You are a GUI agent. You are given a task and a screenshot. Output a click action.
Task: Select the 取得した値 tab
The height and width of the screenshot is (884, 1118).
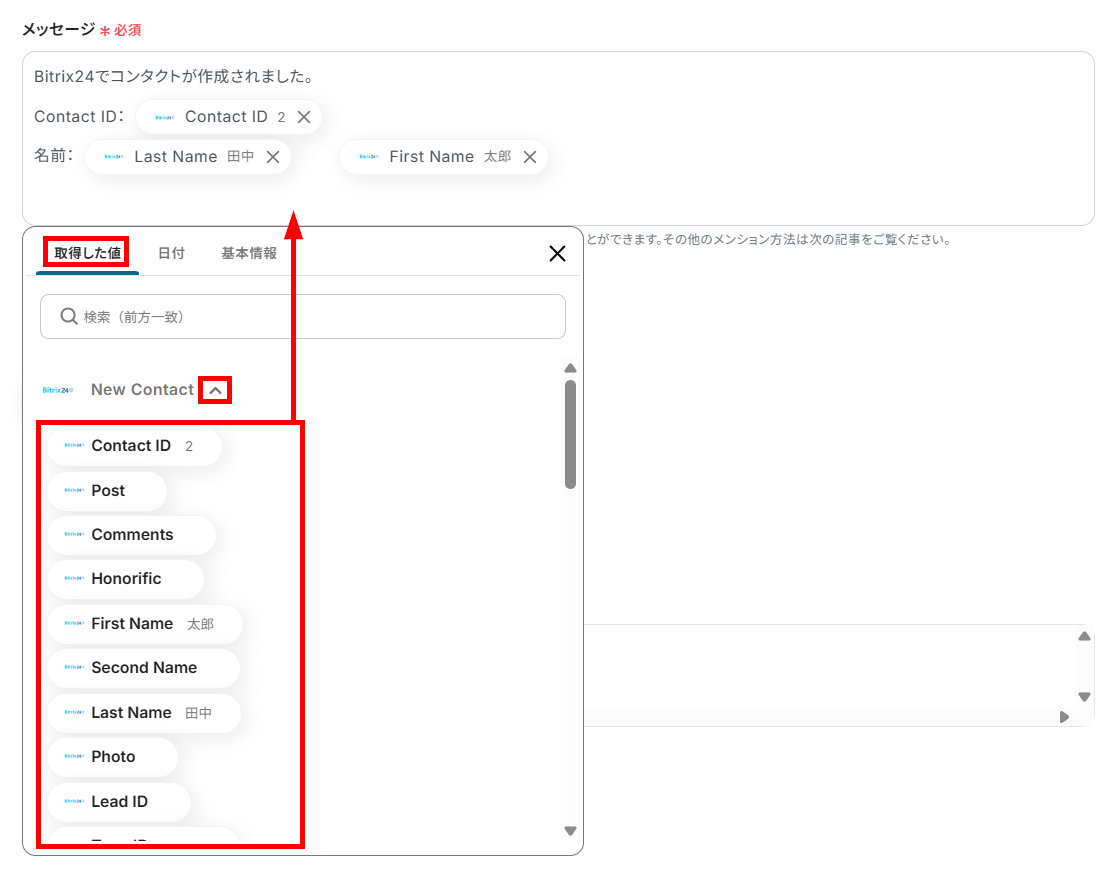87,253
